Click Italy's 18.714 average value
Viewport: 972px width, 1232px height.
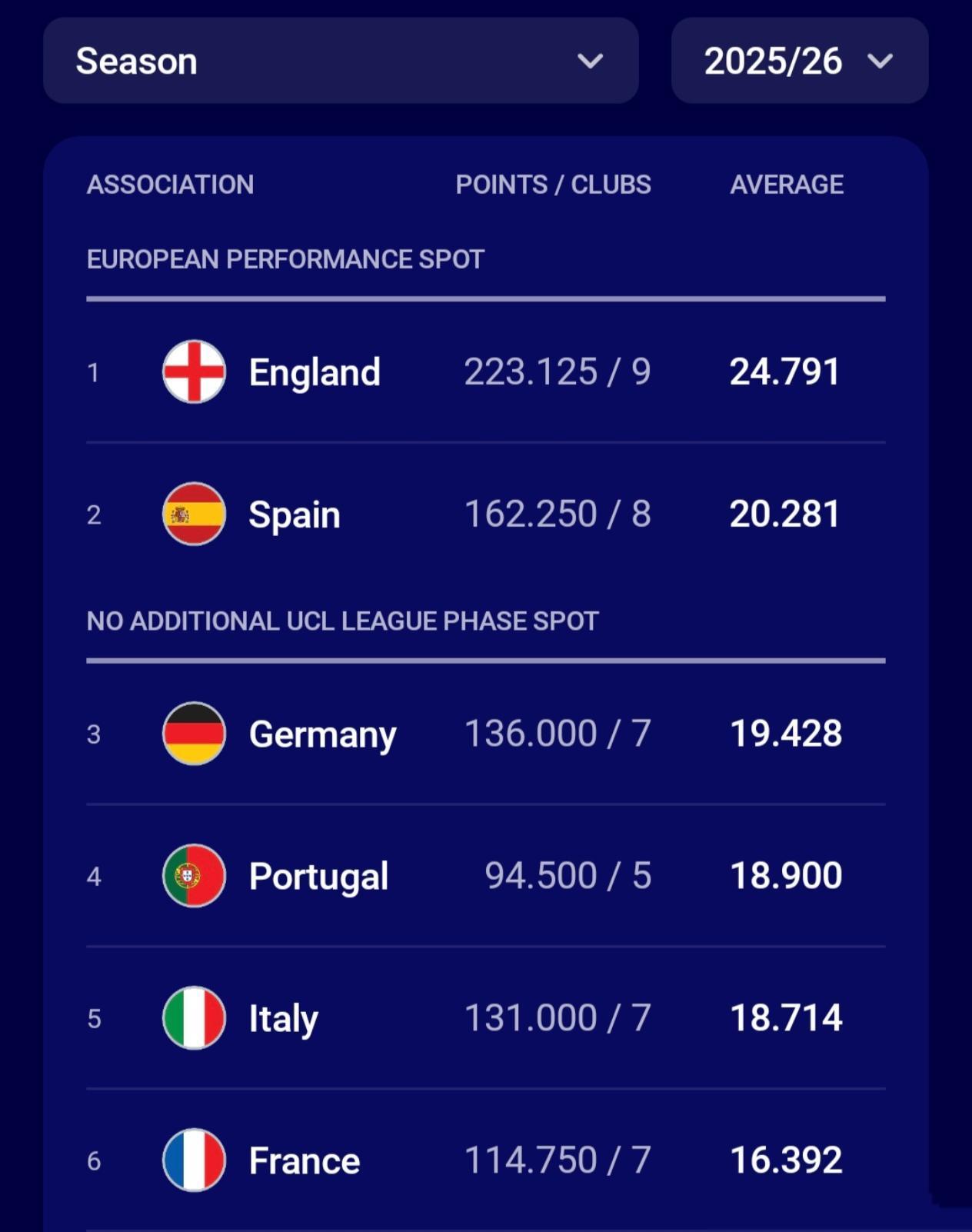[x=785, y=1018]
